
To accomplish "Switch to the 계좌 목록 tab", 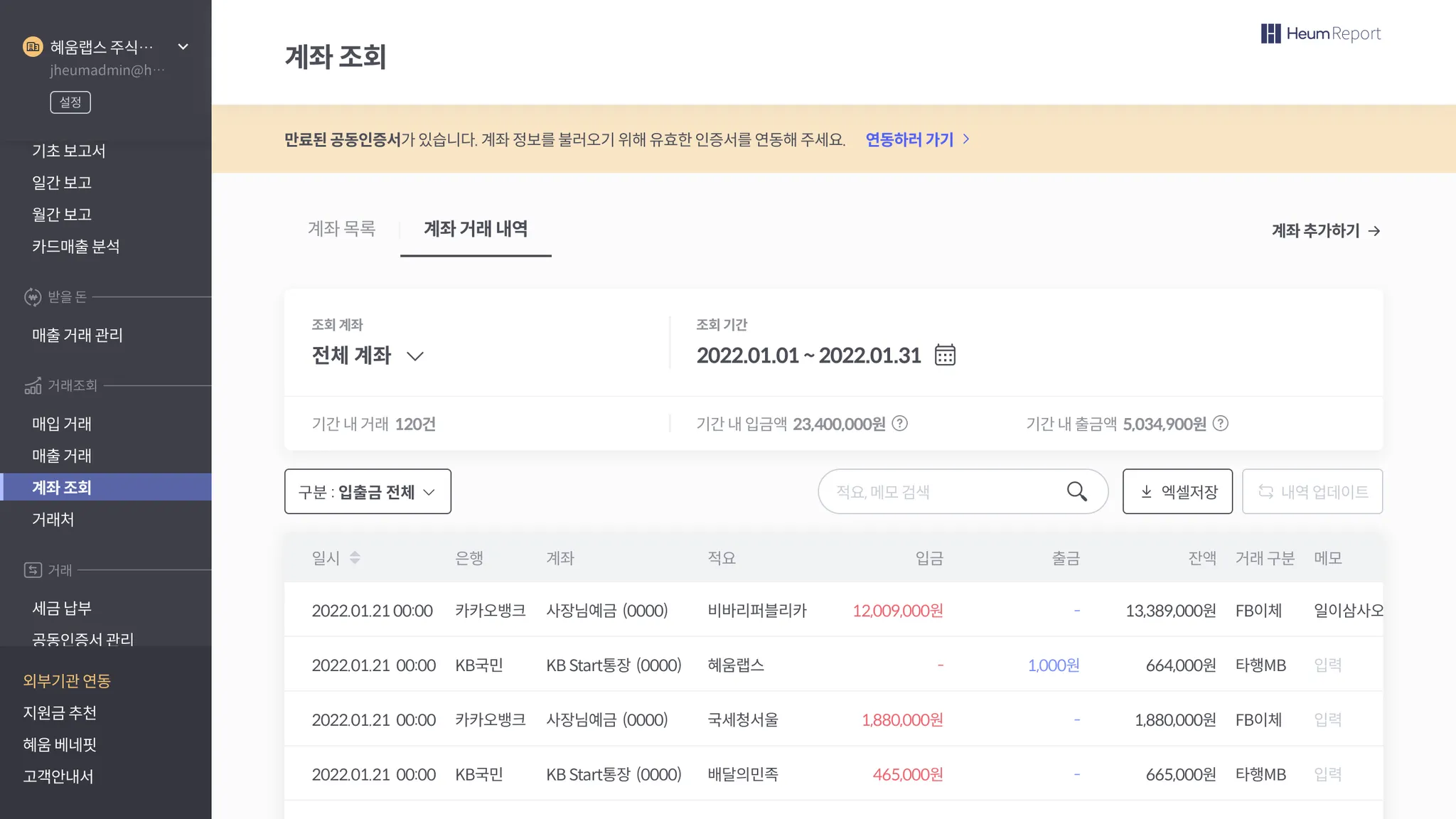I will pos(341,229).
